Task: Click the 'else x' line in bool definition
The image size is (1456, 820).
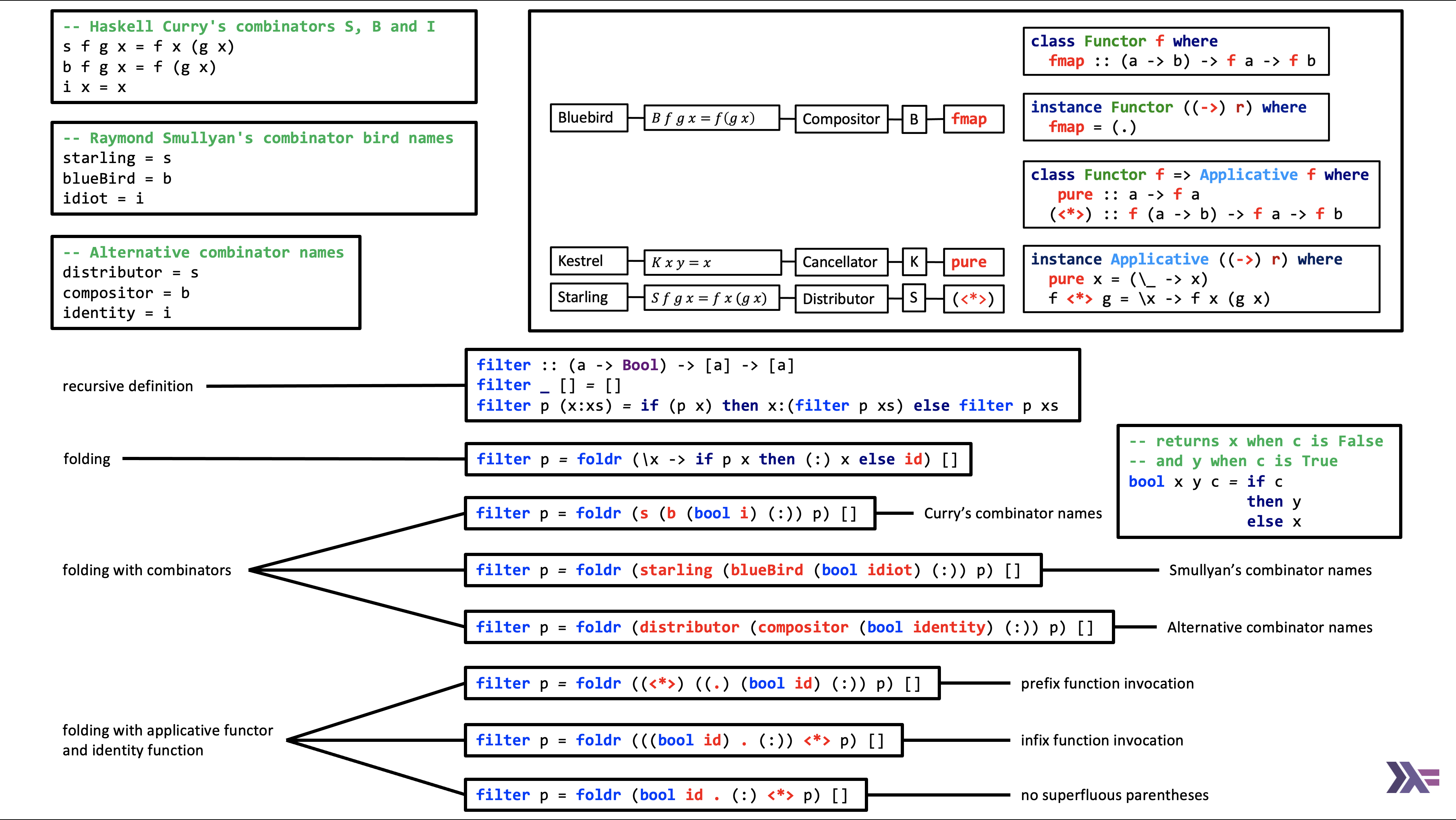Action: point(1274,522)
